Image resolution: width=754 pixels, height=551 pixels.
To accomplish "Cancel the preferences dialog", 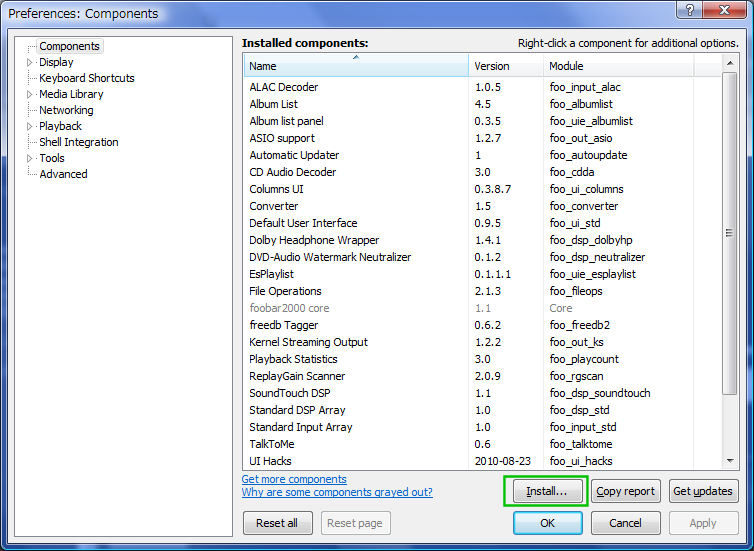I will coord(626,523).
